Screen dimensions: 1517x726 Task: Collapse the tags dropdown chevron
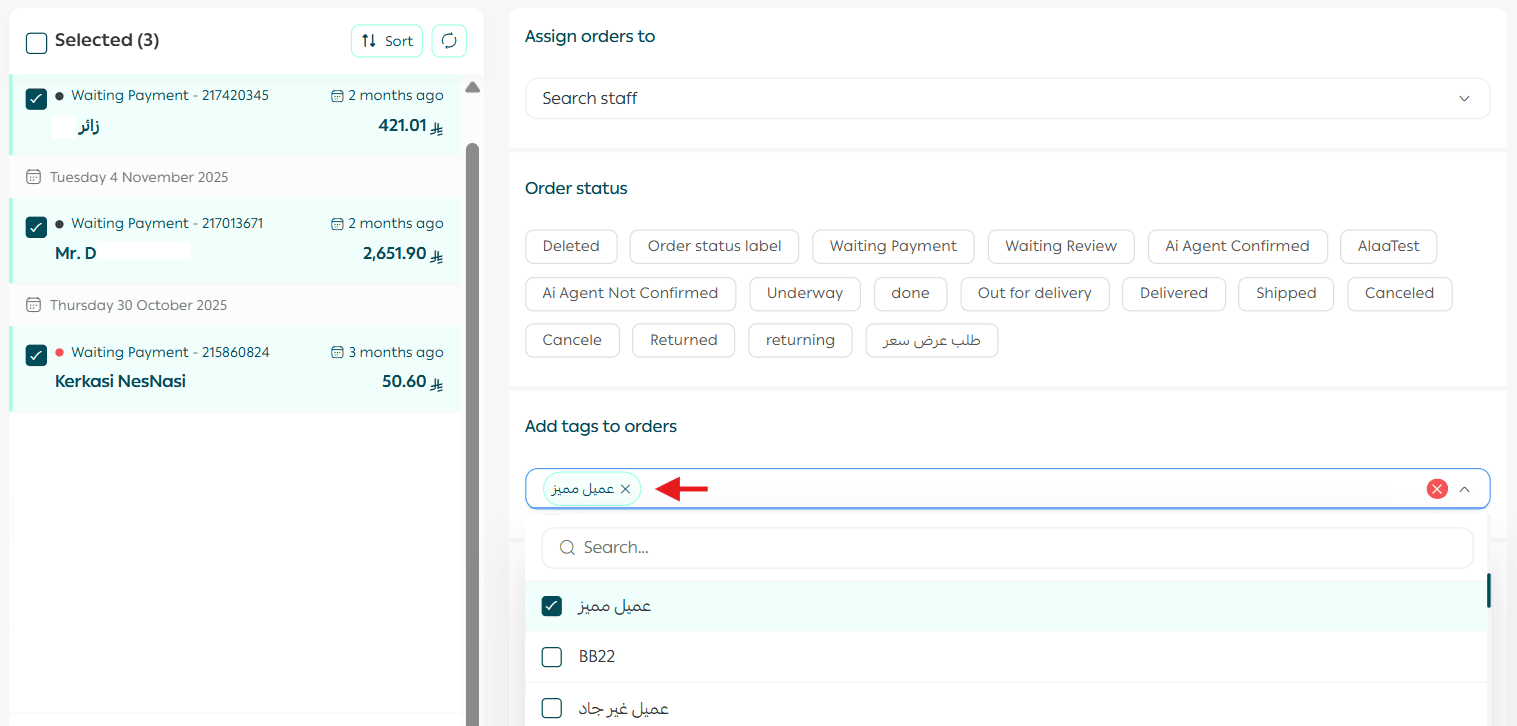click(x=1464, y=489)
